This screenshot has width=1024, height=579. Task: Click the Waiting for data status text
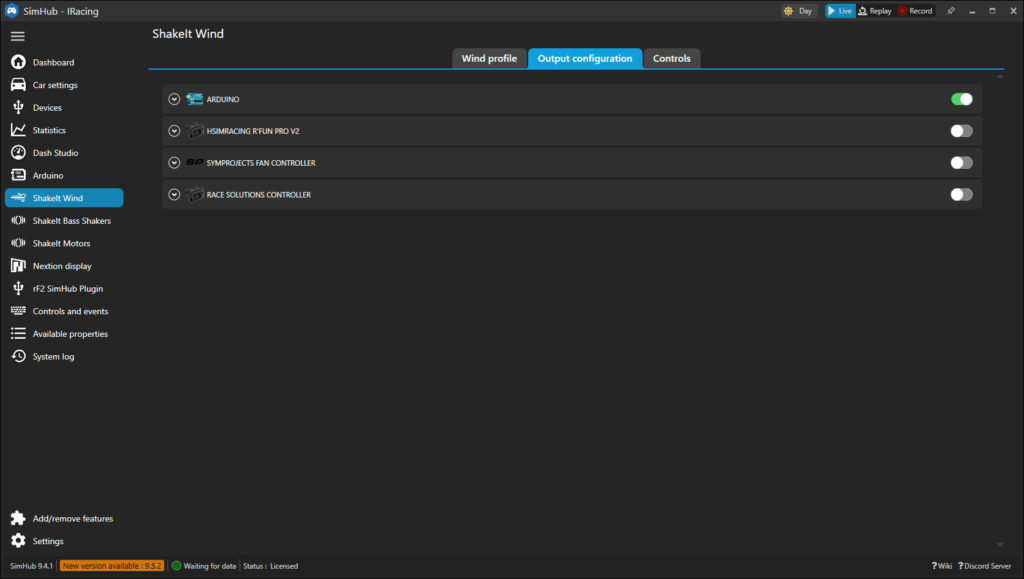[210, 566]
